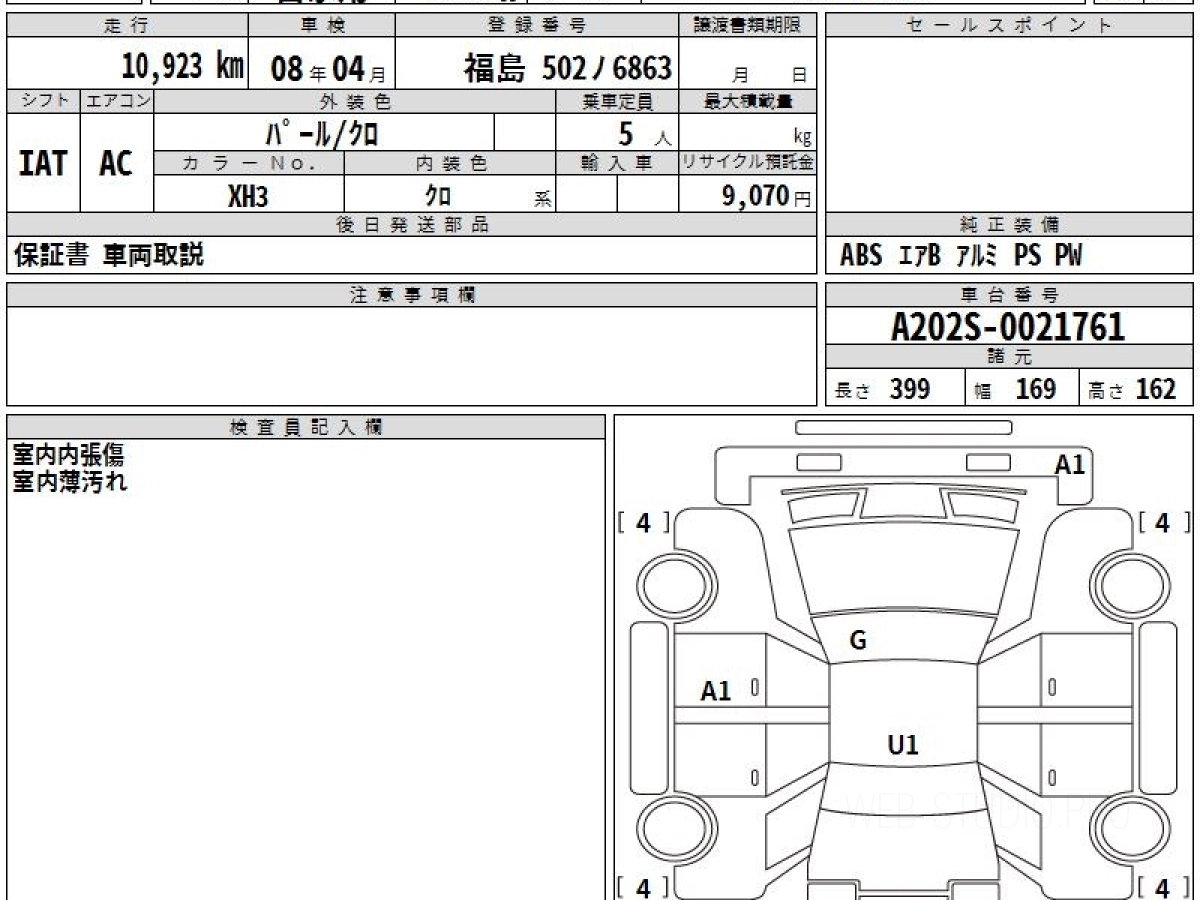This screenshot has height=900, width=1200.
Task: Click the G mark on windshield
Action: [x=857, y=641]
